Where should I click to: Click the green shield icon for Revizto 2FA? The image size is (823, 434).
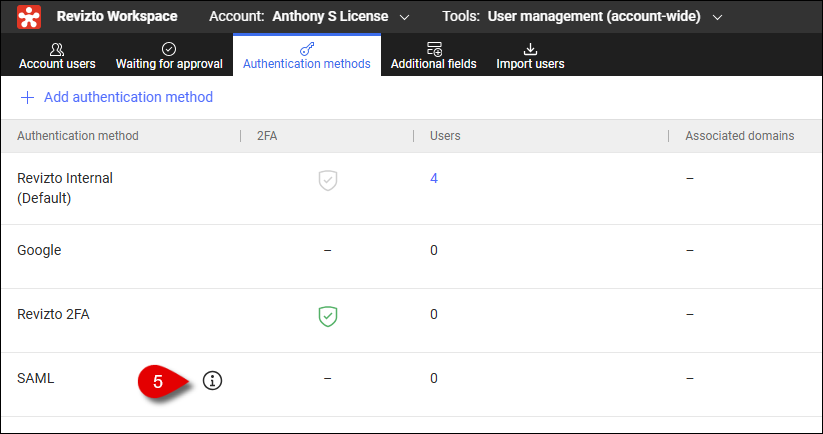tap(328, 316)
